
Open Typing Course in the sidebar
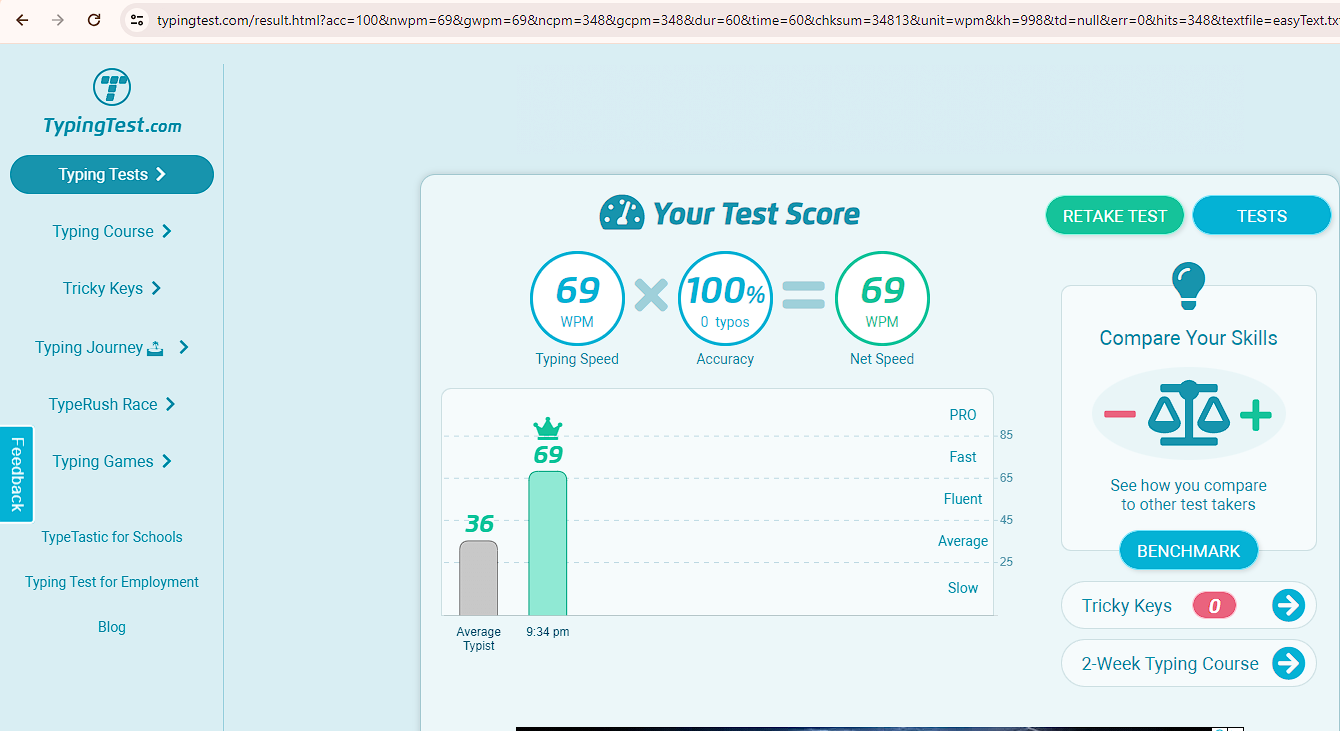tap(112, 231)
